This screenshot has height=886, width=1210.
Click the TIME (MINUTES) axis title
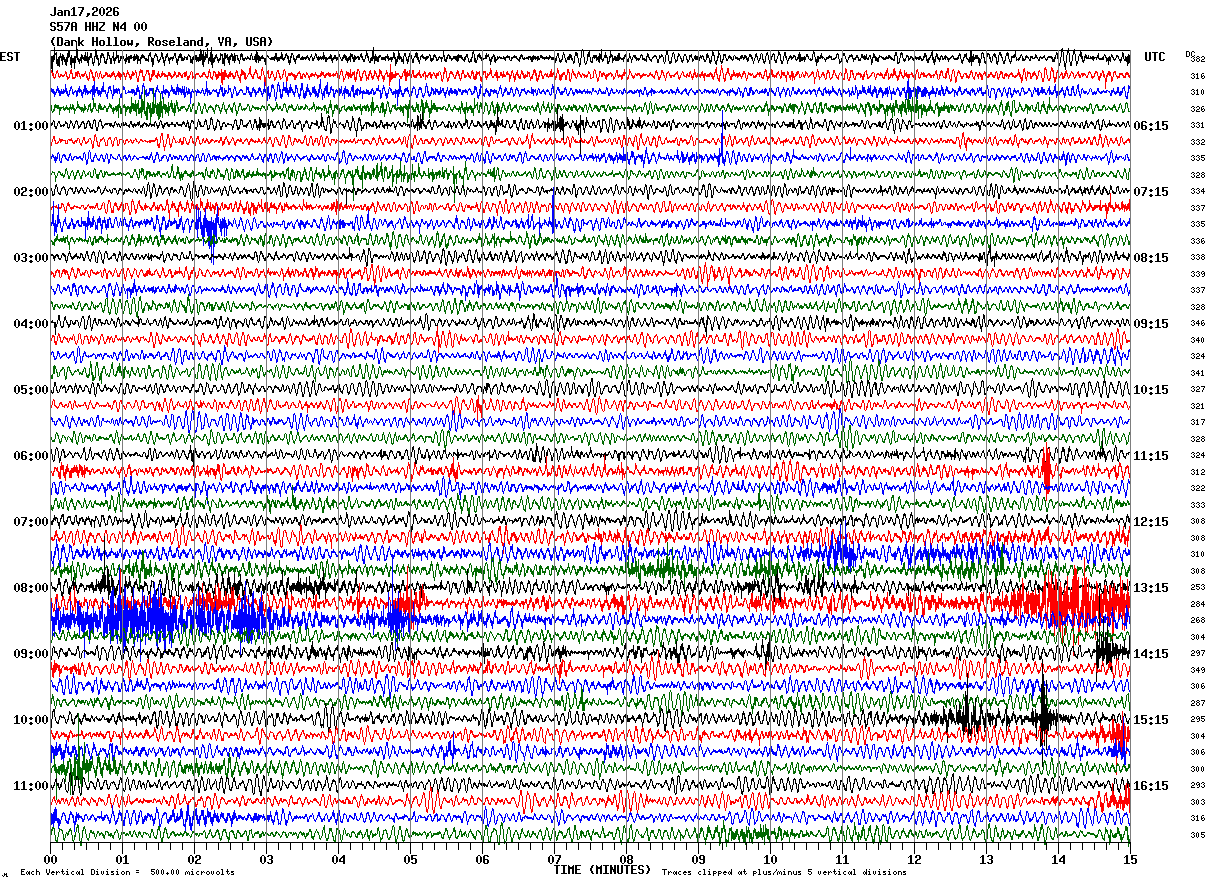tap(602, 870)
